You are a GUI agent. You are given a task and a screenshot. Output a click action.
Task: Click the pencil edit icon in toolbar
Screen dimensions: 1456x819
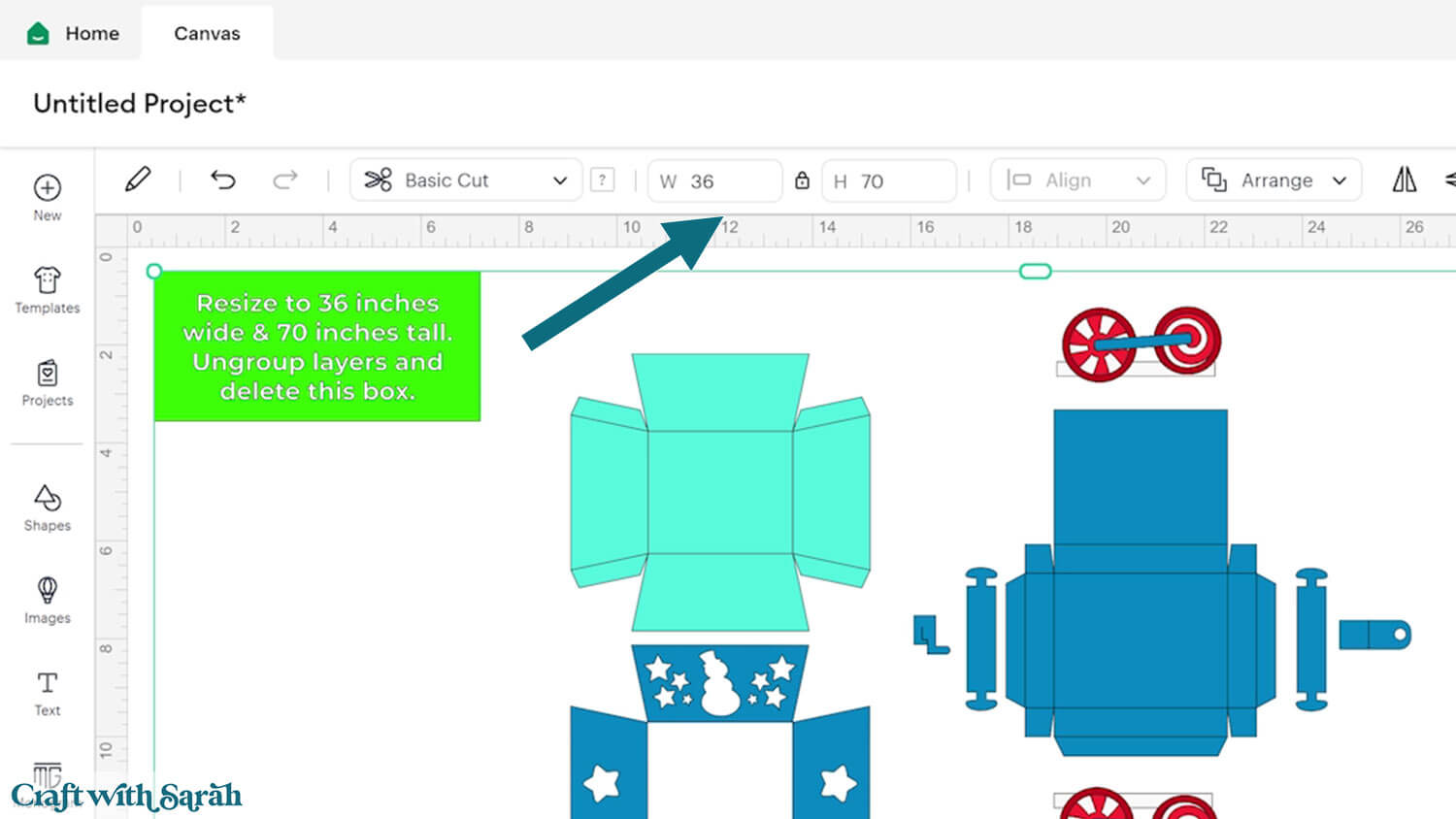point(138,180)
